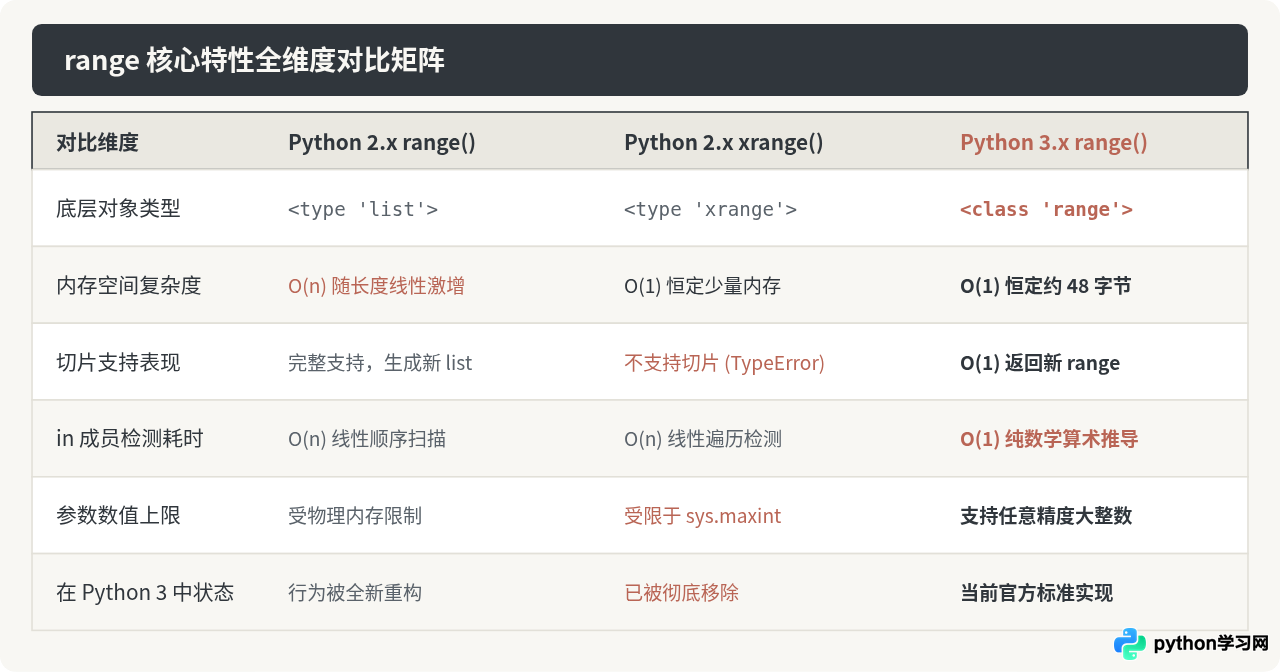
Task: Click the cell 'O(1) 返回新 range'
Action: click(x=1040, y=363)
